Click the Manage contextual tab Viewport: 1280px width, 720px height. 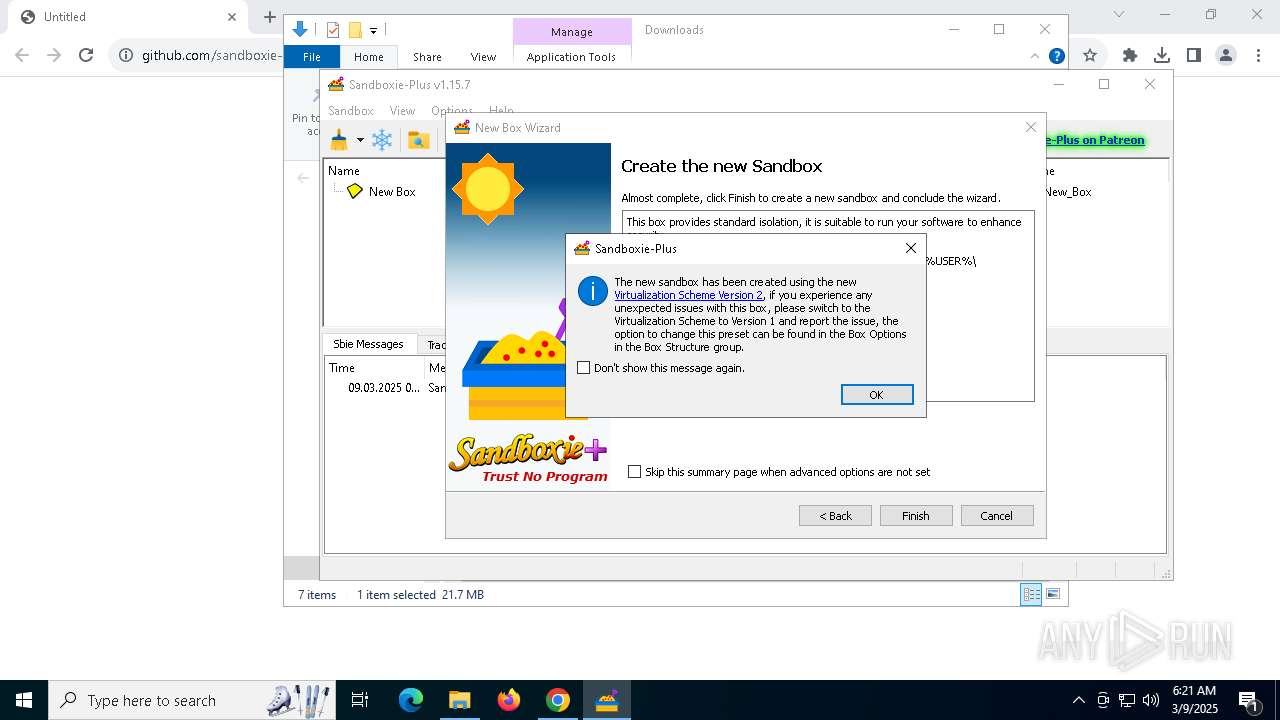click(572, 32)
